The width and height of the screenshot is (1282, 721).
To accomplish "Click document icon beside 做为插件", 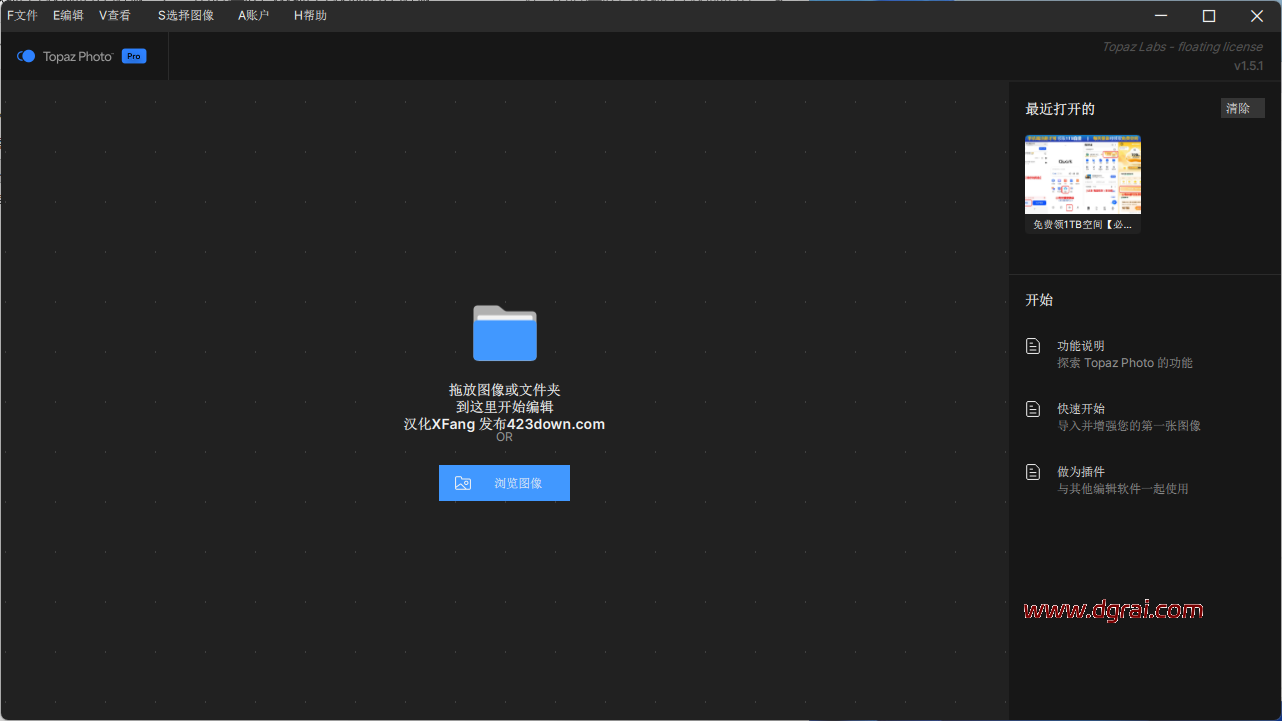I will click(1033, 472).
